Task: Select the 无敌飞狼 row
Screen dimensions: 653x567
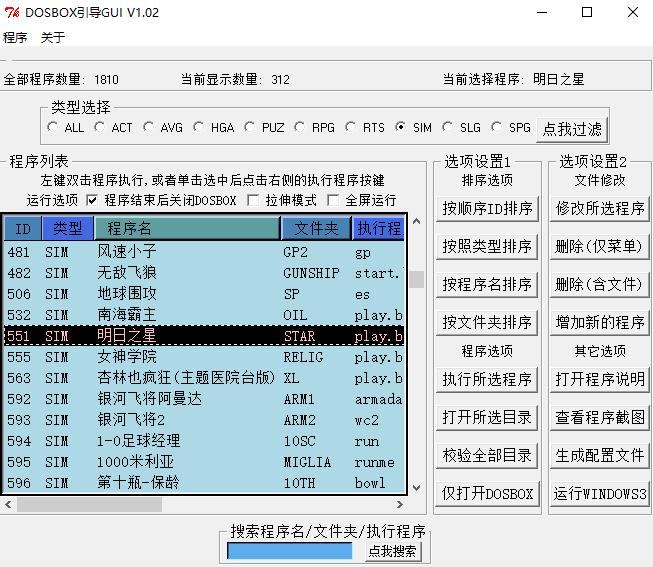Action: (204, 273)
